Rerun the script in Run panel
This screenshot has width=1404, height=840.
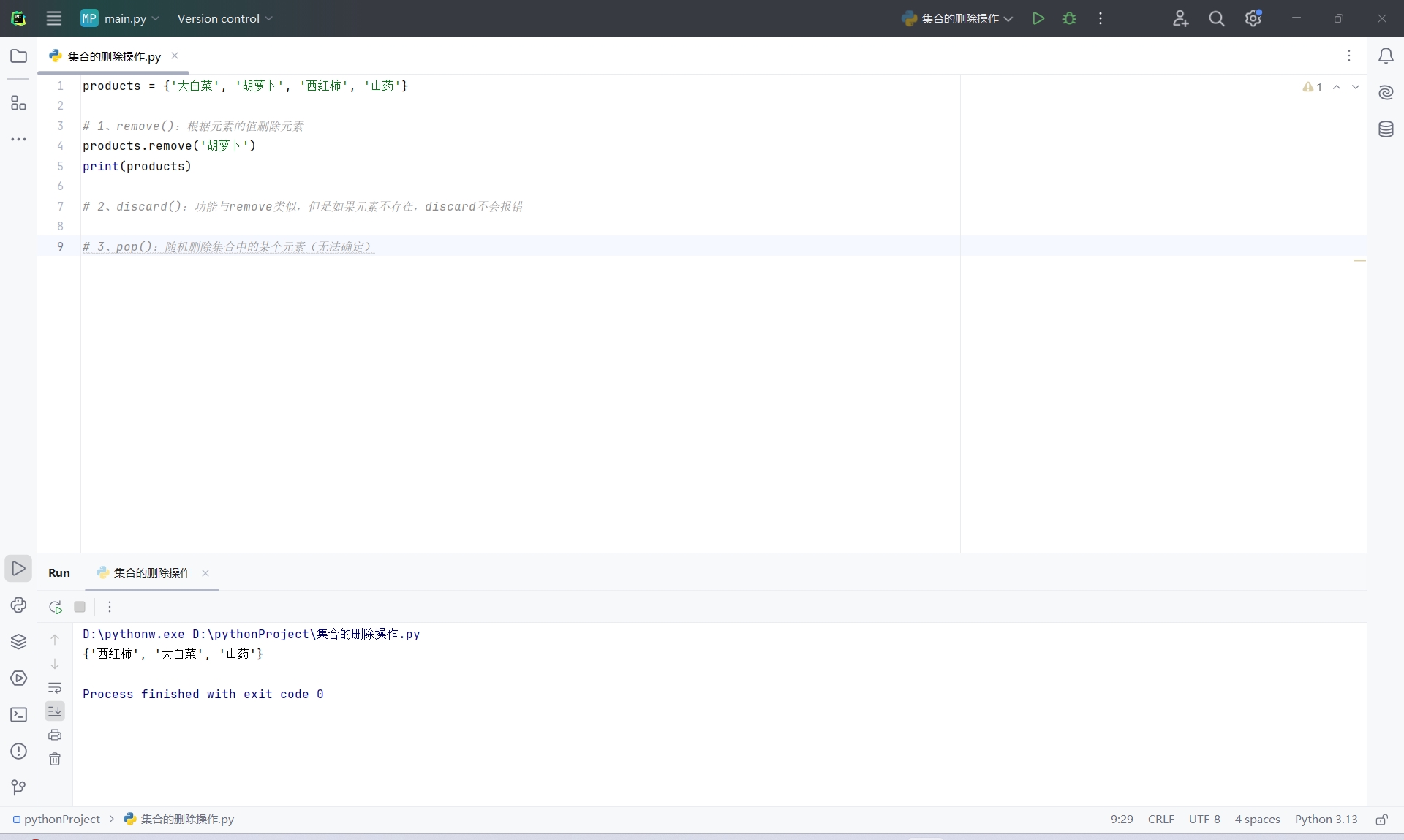point(56,607)
